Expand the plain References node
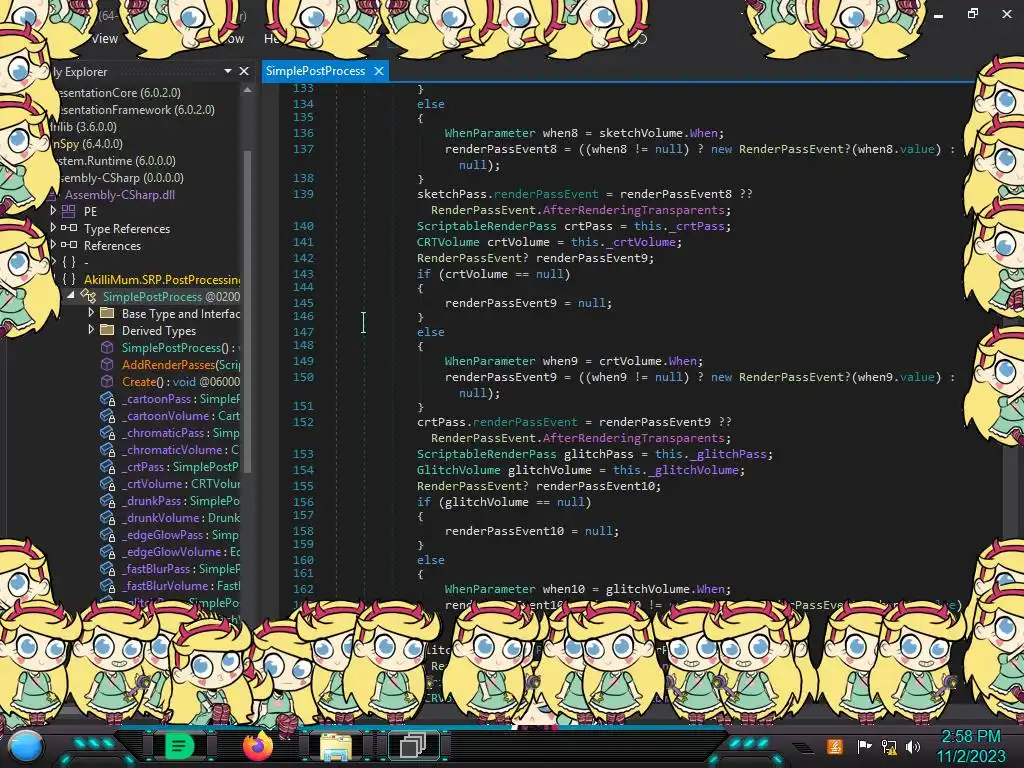The height and width of the screenshot is (768, 1024). [54, 244]
